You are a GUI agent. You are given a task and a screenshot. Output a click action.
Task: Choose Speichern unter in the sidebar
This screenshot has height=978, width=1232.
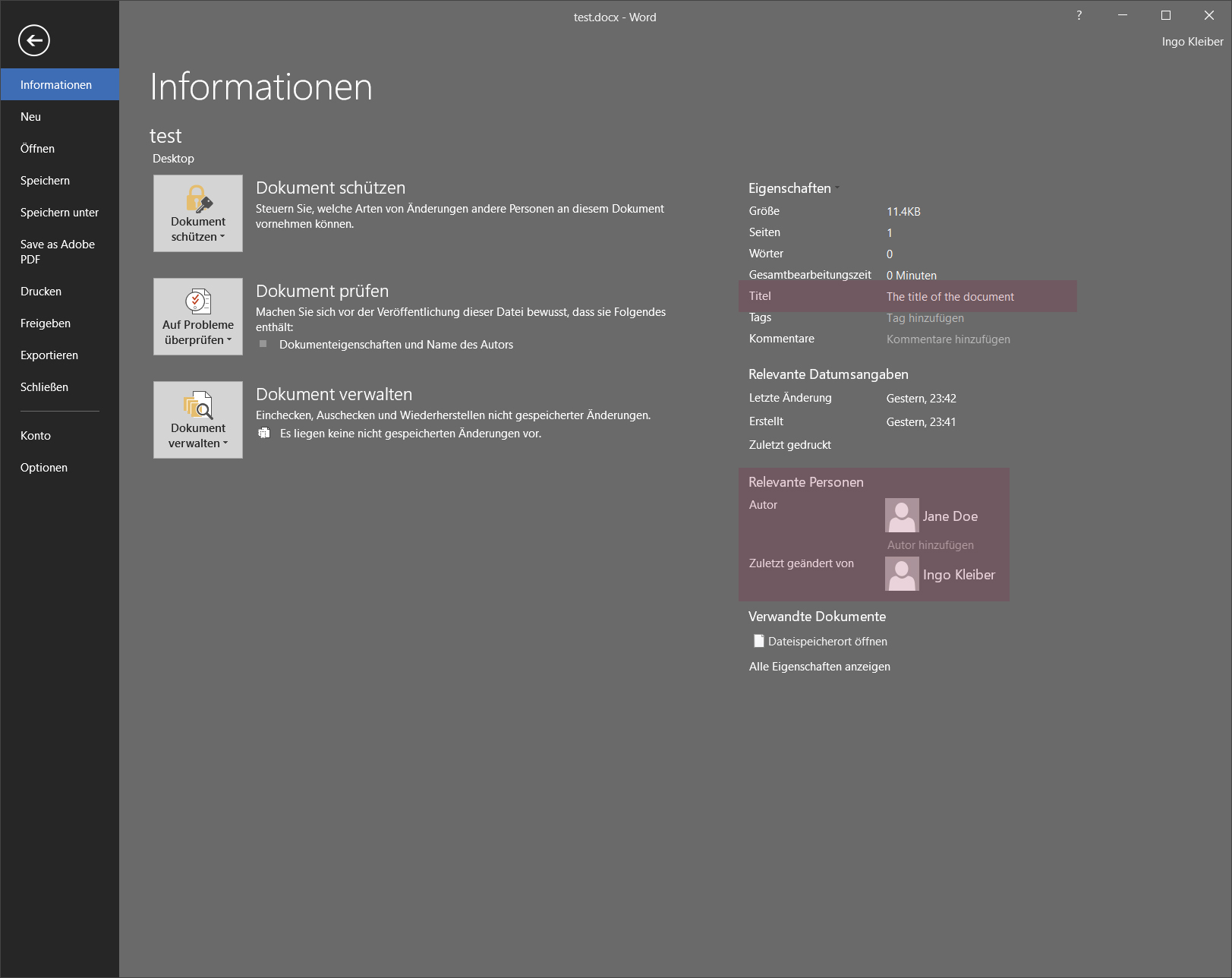(x=60, y=212)
